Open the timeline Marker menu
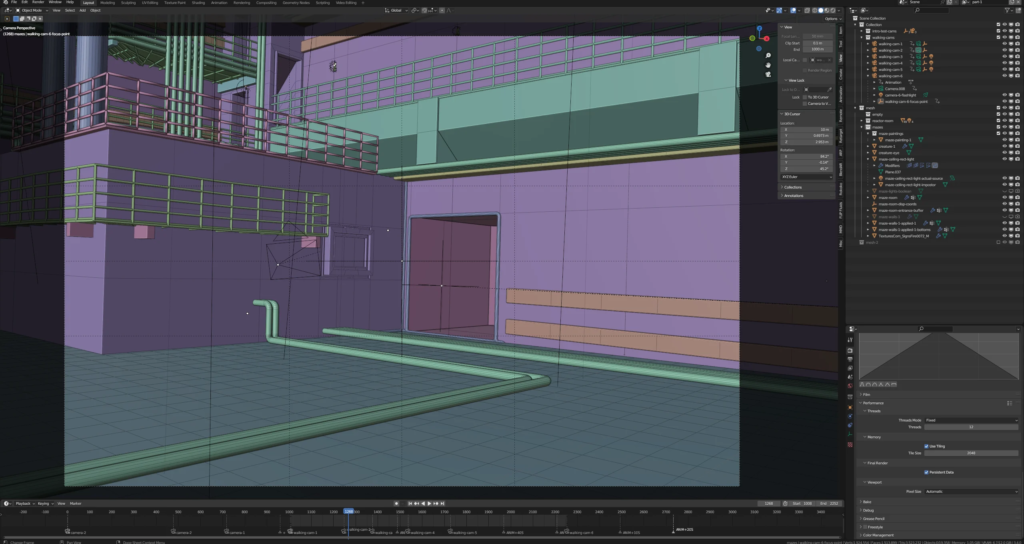 [x=75, y=504]
